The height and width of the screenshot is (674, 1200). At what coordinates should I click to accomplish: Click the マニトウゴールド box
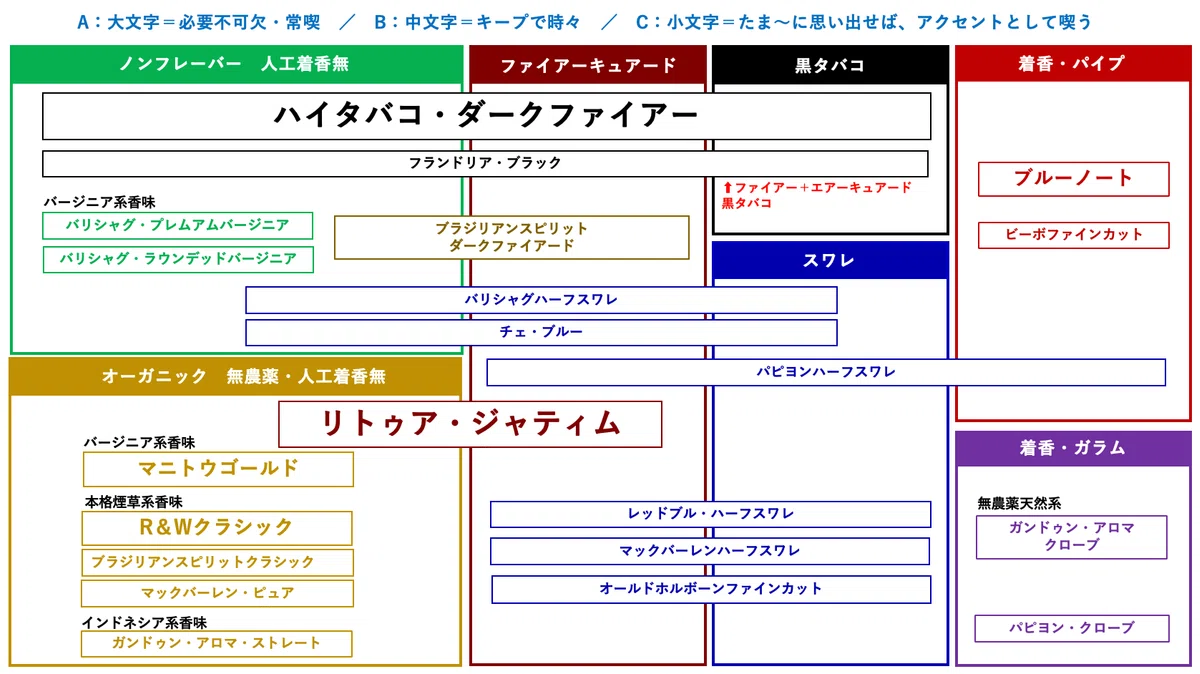218,469
